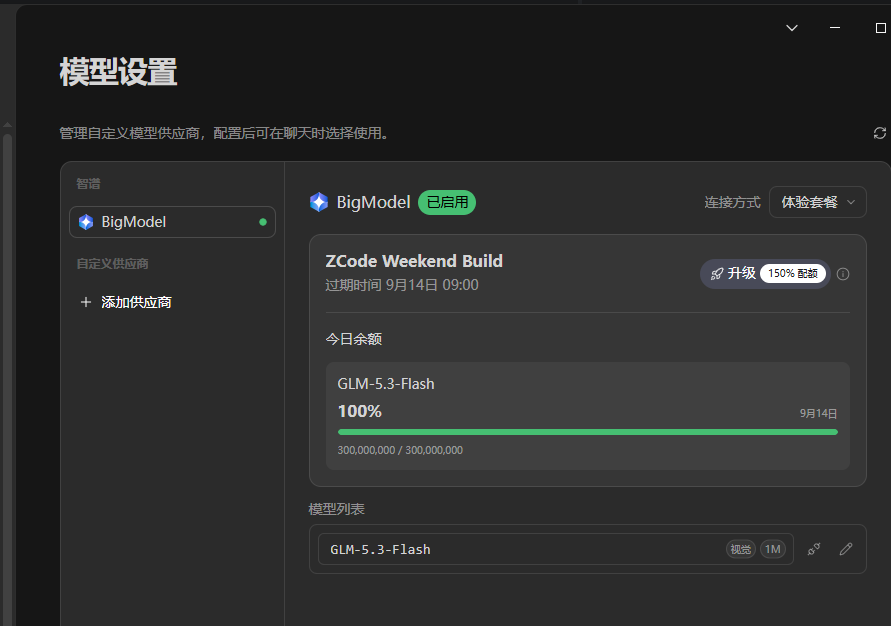Click the 升级 upgrade button

tap(765, 274)
